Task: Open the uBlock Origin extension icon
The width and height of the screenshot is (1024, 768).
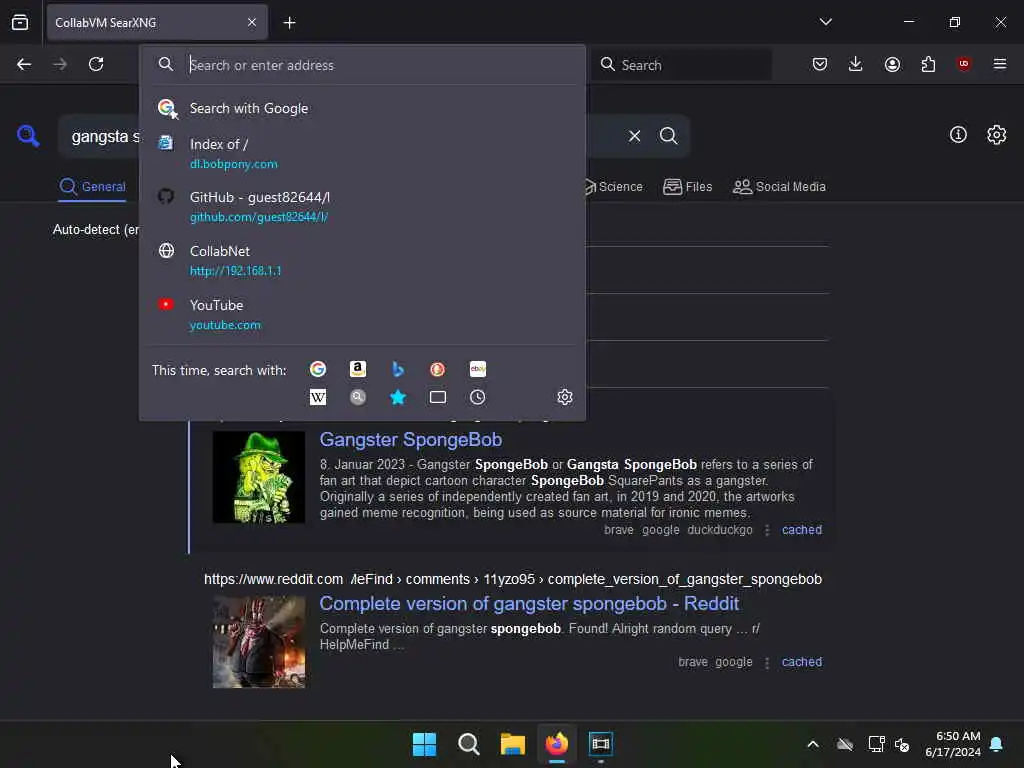Action: (964, 64)
